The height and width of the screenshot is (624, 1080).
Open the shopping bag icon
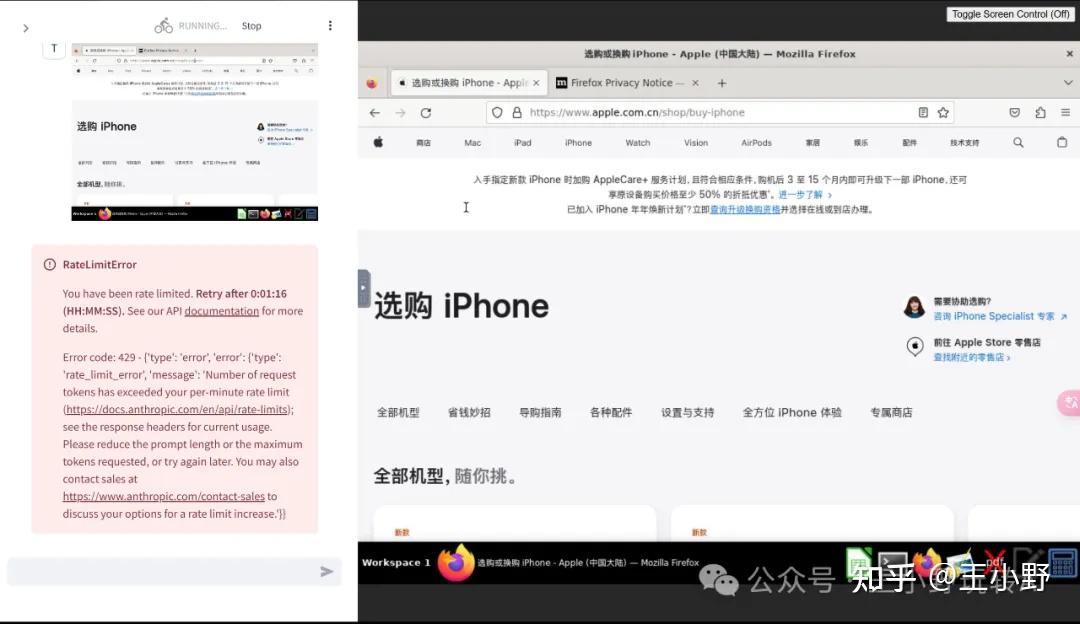(1062, 143)
